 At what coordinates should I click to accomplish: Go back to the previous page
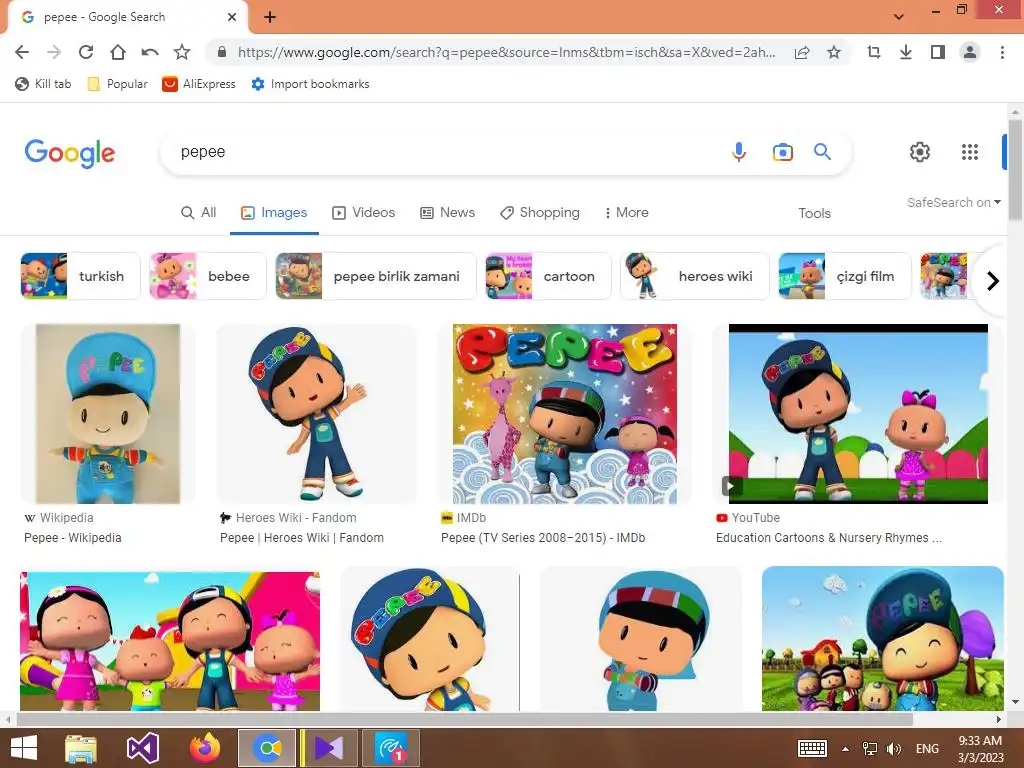(22, 52)
